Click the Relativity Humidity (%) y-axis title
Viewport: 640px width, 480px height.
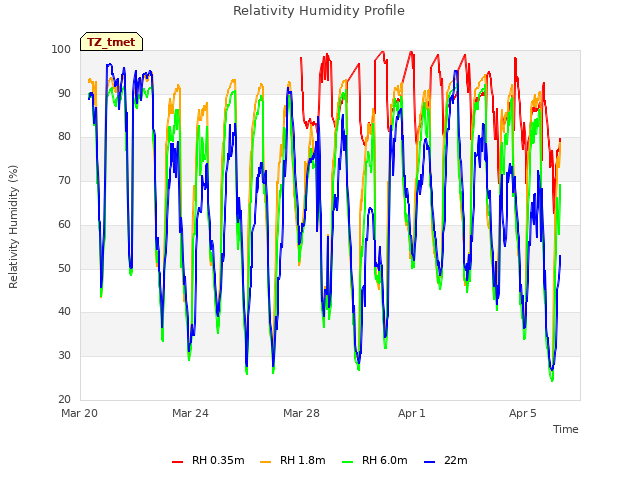tap(13, 227)
